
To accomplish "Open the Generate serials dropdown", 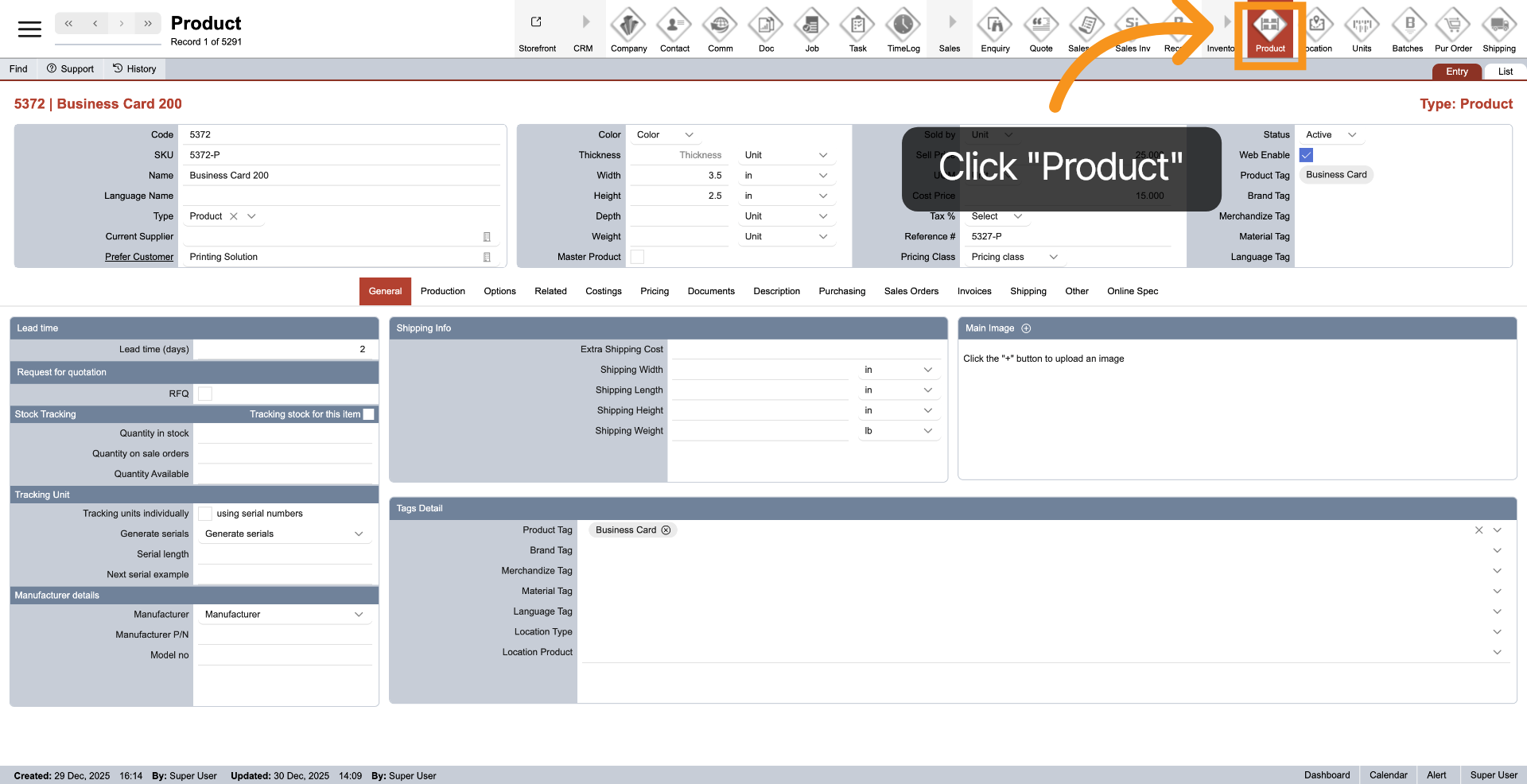I will click(284, 533).
